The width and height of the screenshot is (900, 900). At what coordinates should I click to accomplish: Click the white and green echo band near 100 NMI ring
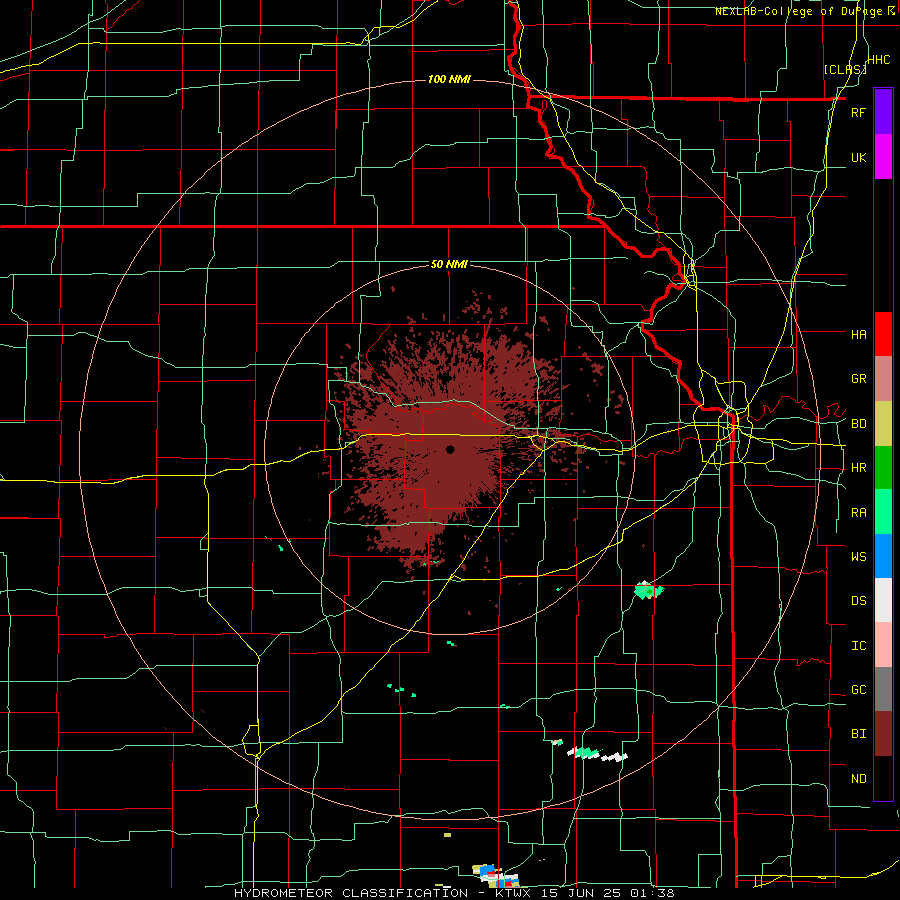click(x=597, y=754)
